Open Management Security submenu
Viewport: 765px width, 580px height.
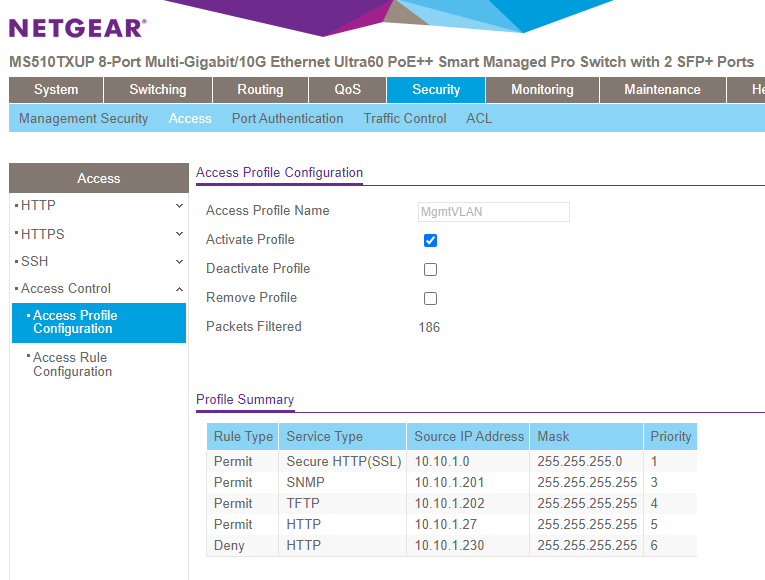83,118
